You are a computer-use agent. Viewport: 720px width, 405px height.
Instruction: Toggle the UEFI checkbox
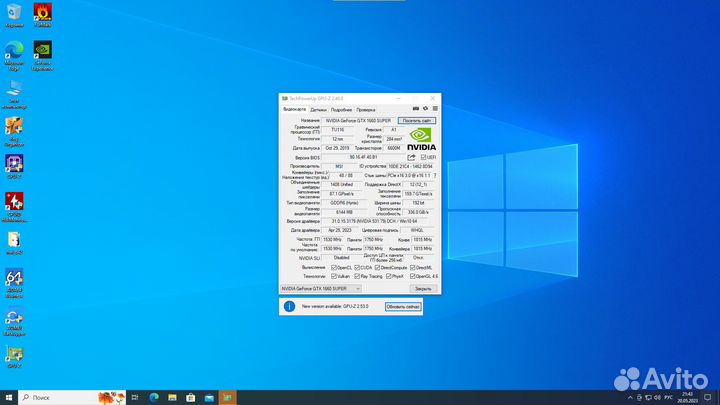424,157
